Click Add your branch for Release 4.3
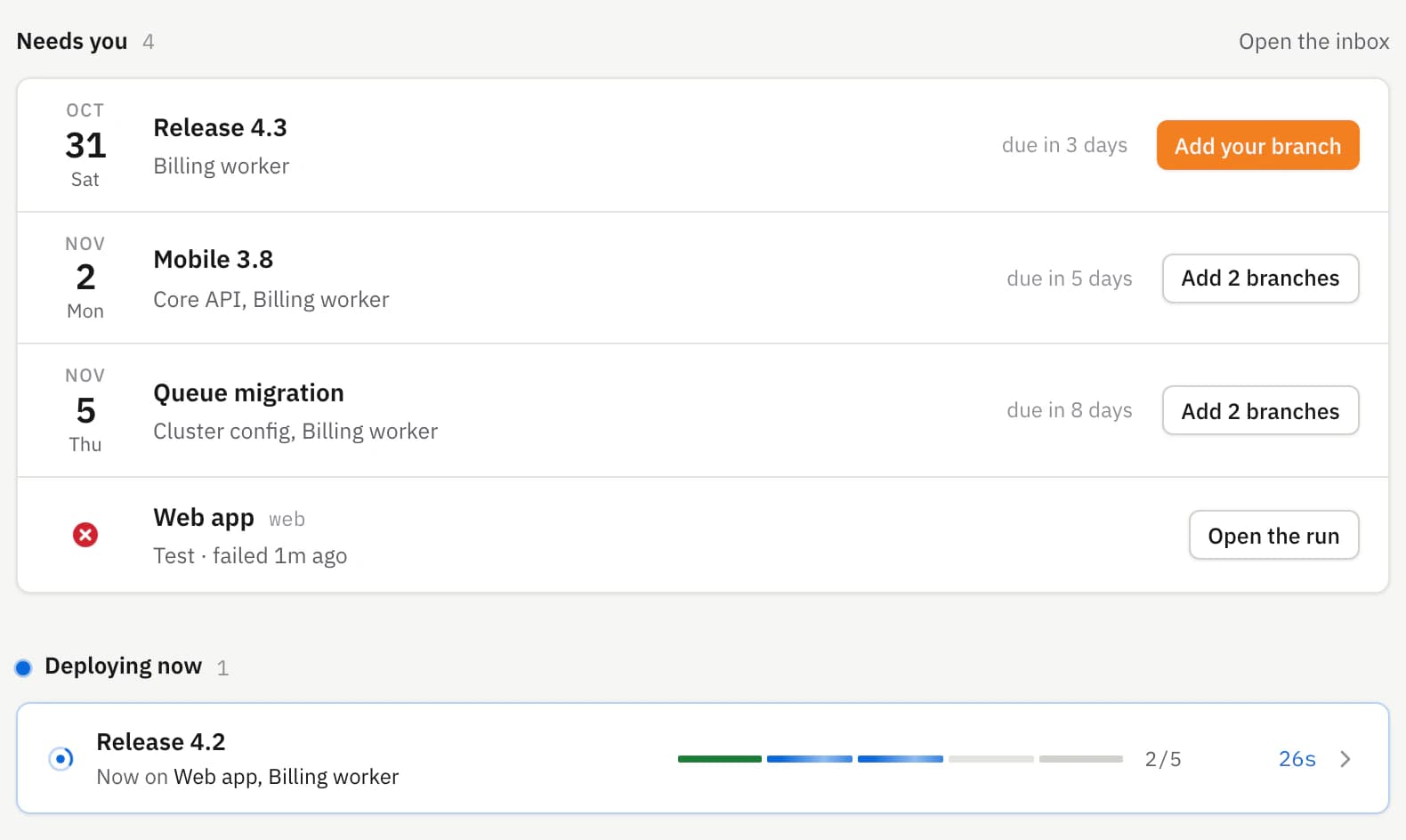Screen dimensions: 1406x840 pos(1257,145)
